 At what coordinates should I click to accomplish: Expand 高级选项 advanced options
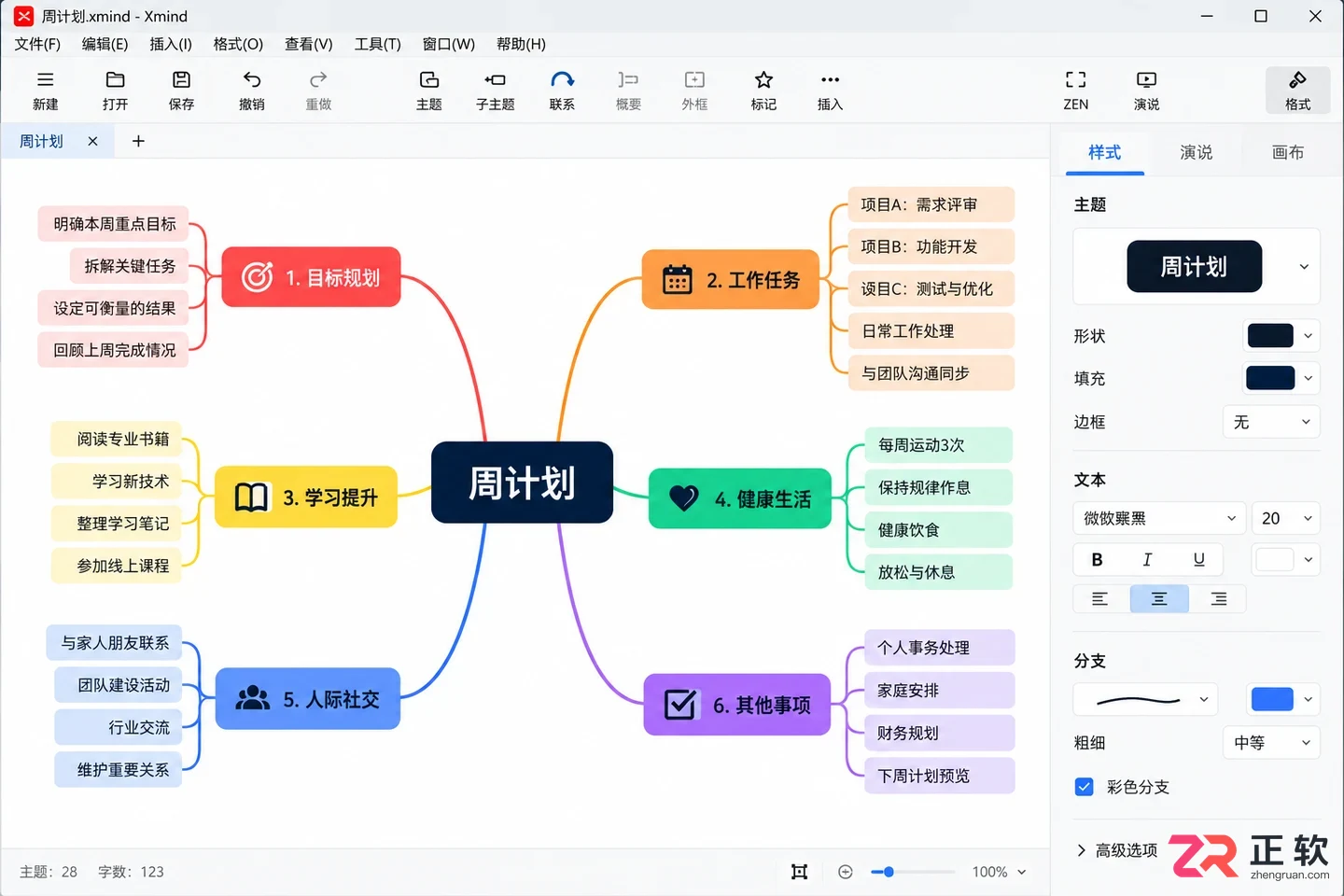pyautogui.click(x=1117, y=850)
